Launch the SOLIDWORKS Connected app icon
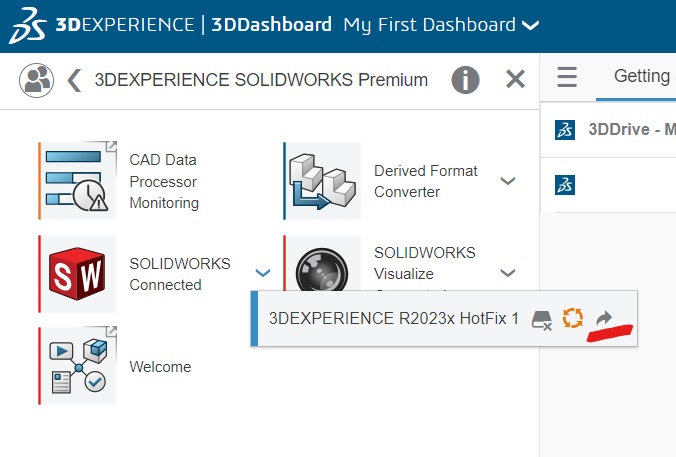 [78, 274]
